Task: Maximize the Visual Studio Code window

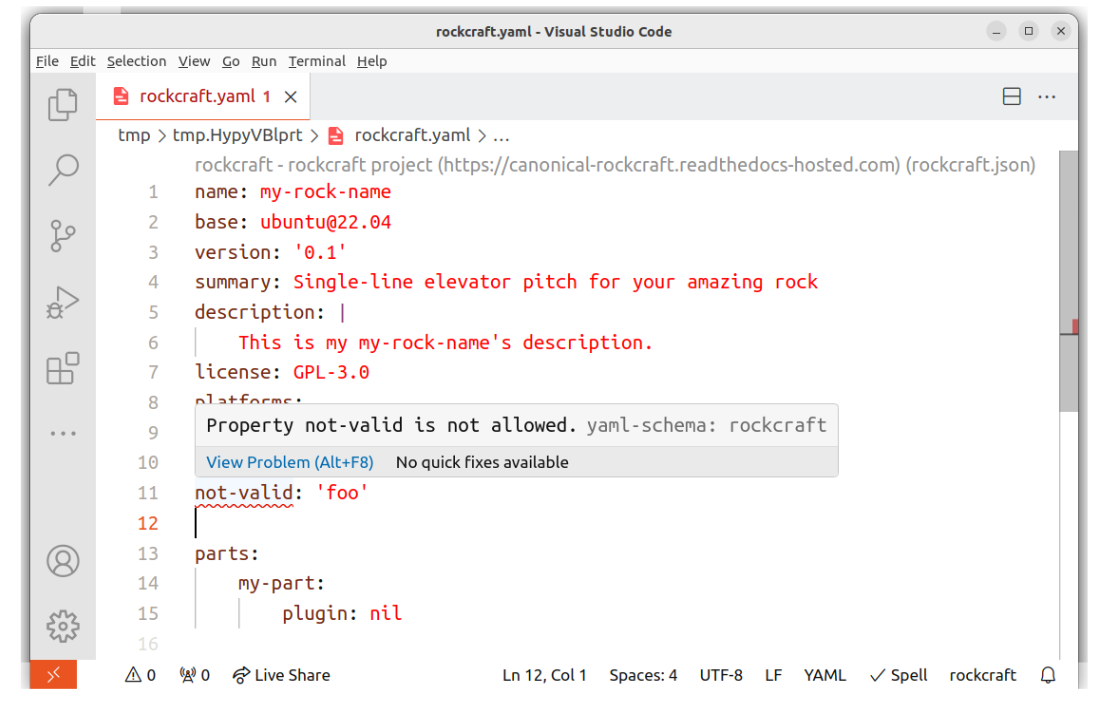Action: coord(1029,31)
